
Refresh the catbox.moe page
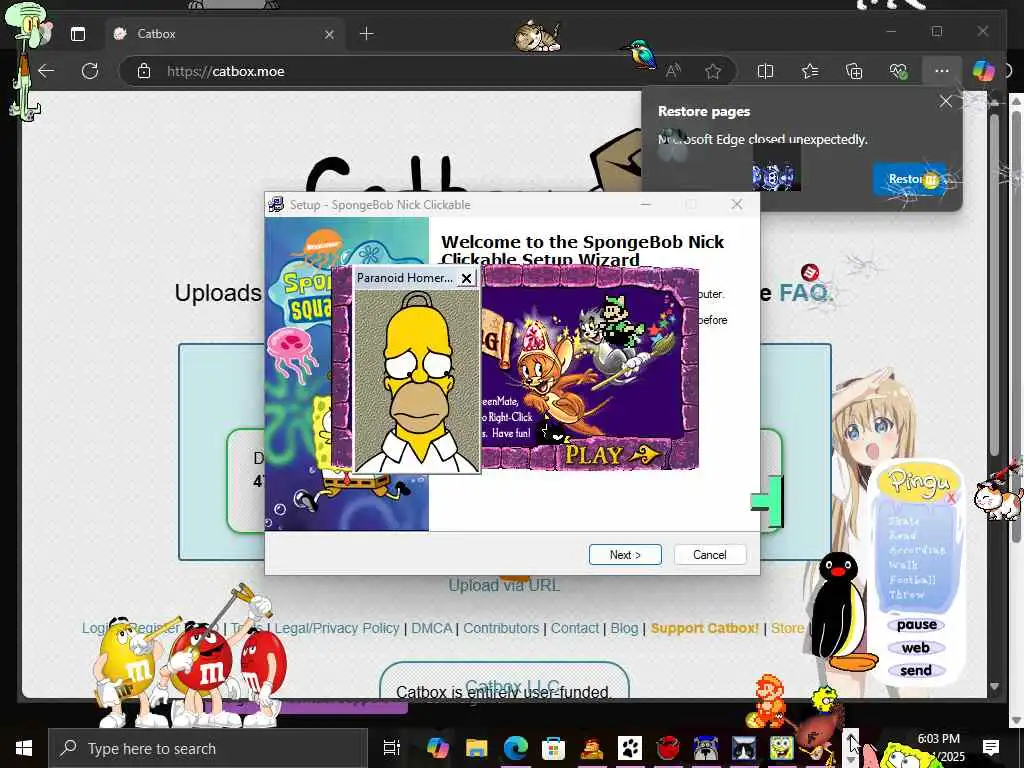tap(90, 71)
